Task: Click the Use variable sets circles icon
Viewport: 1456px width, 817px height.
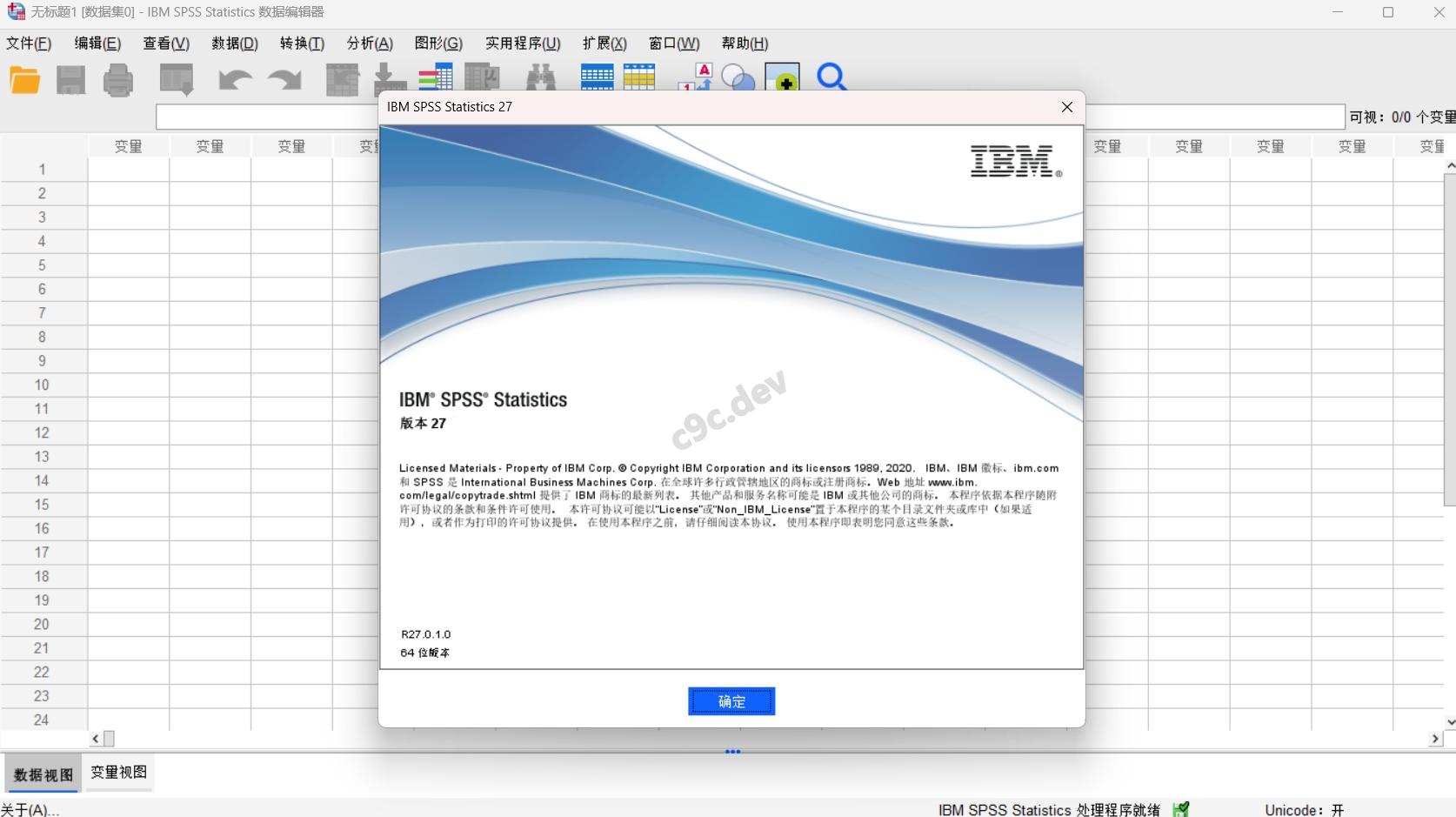Action: tap(738, 78)
